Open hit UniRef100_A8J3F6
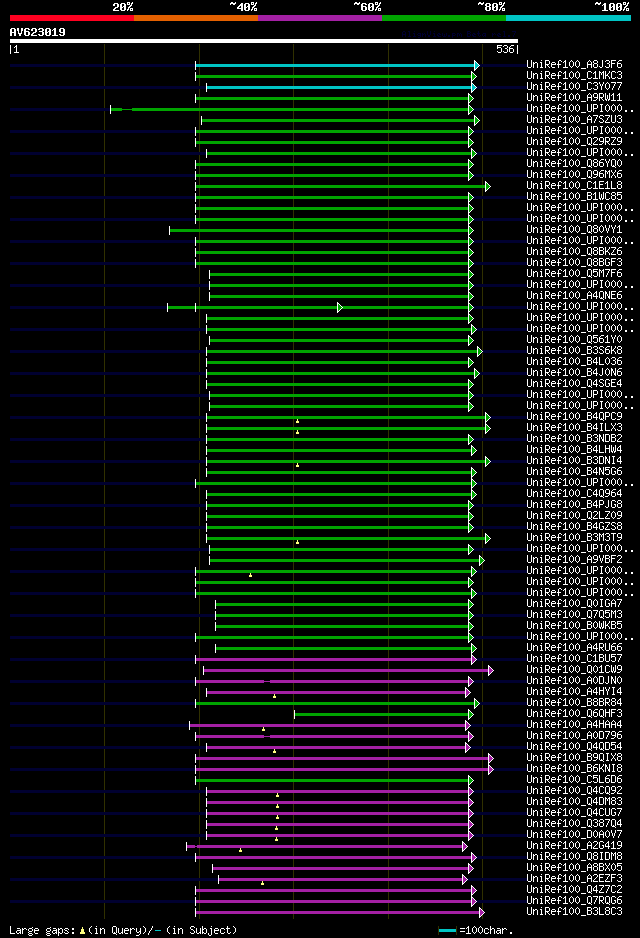 point(574,64)
